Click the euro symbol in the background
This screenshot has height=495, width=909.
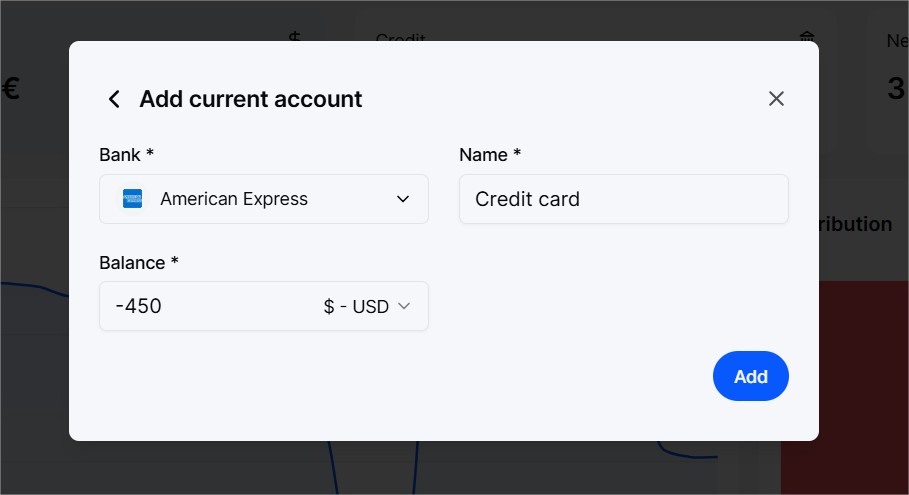coord(11,89)
